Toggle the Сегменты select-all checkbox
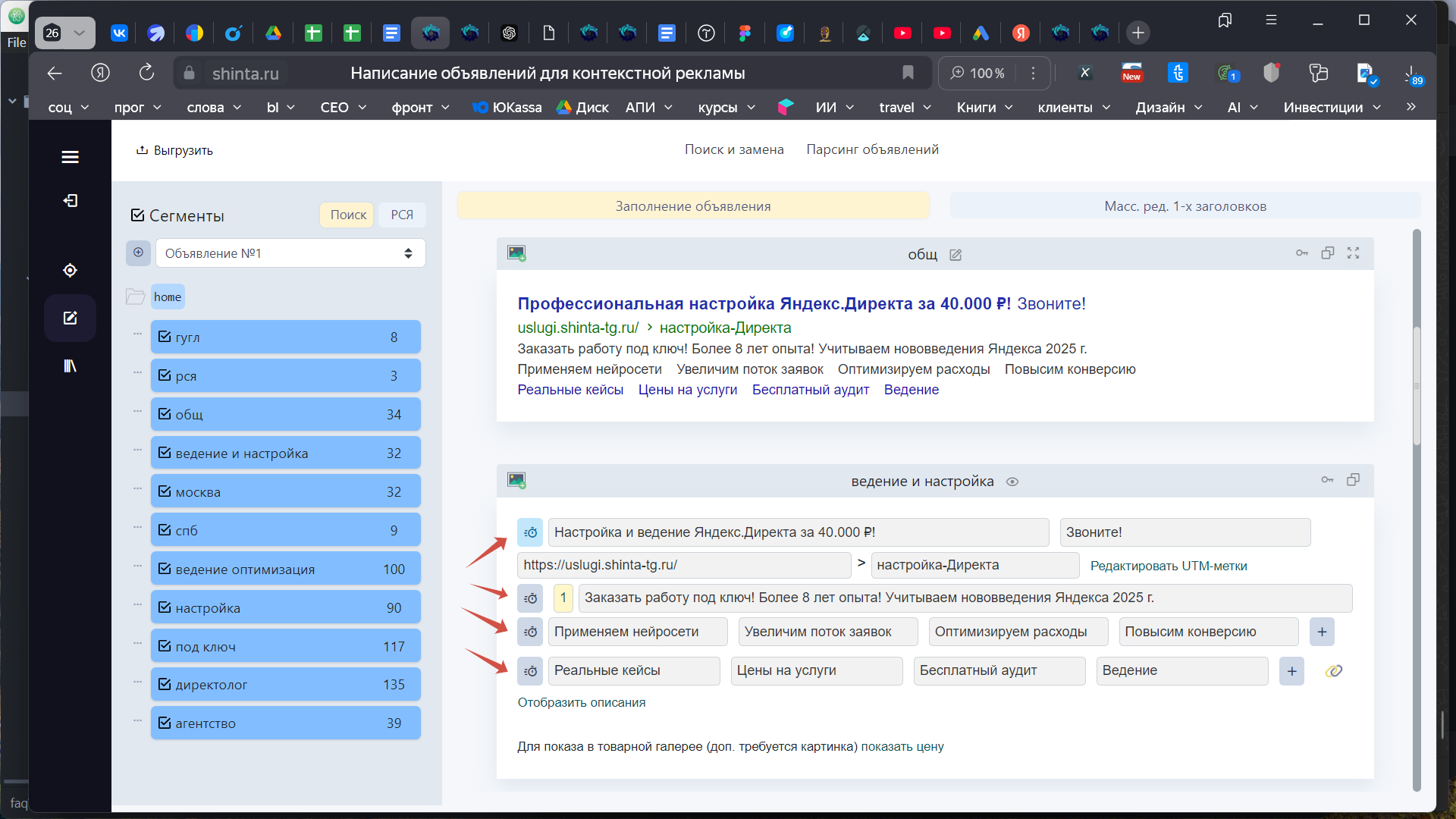 pos(138,215)
